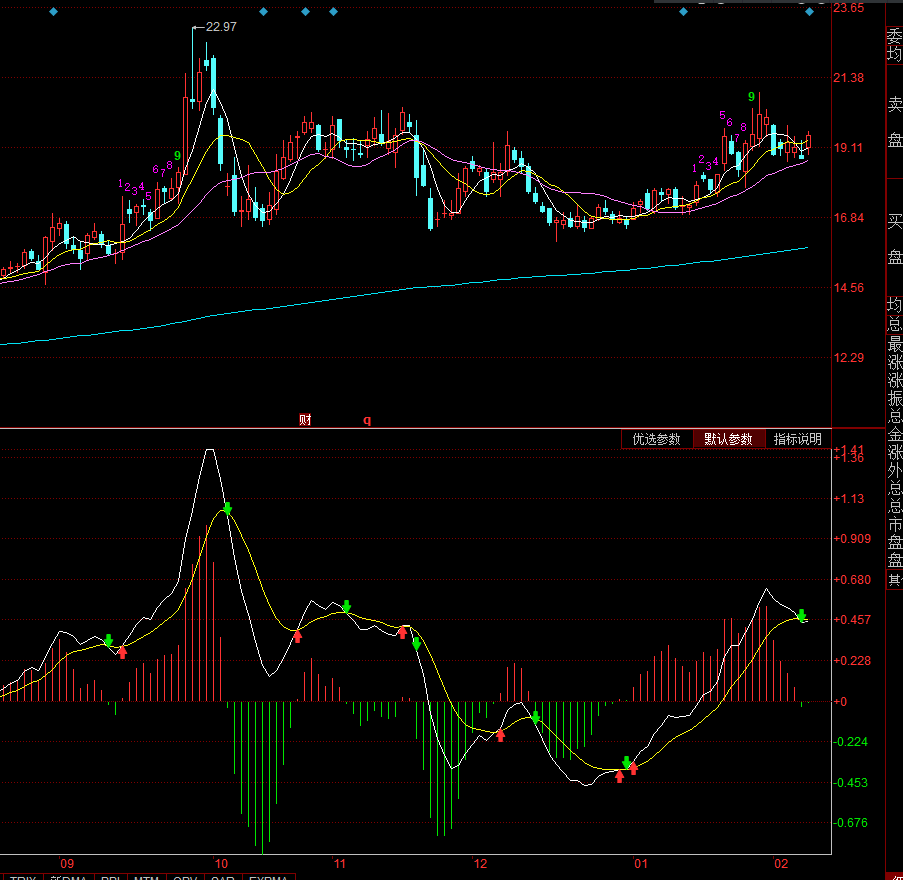Click the red buy arrow near the -0.224 MACD level

[x=500, y=735]
